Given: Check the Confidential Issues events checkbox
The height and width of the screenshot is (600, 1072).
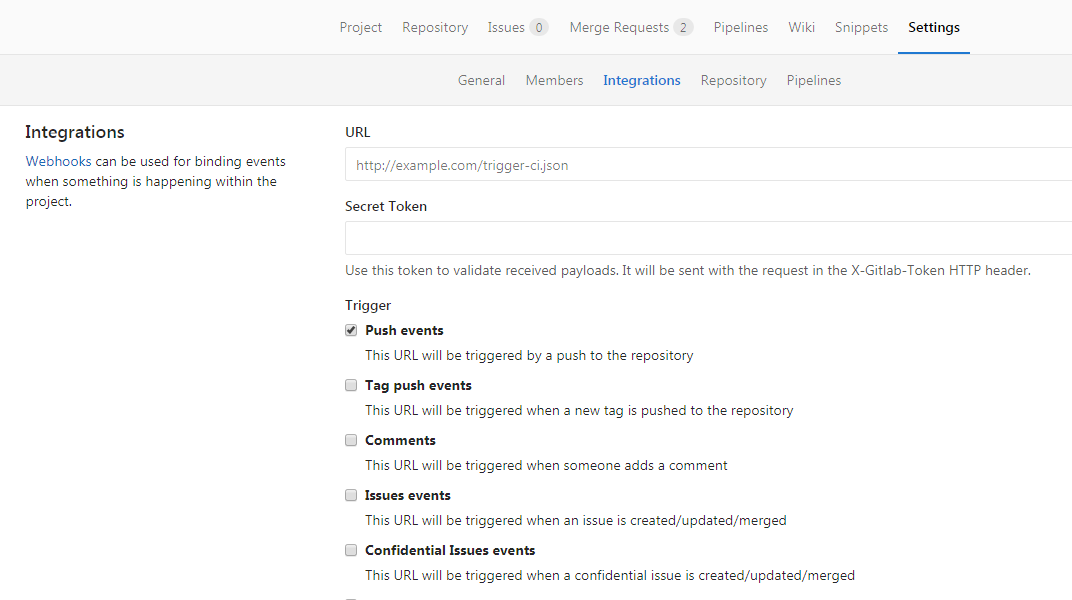Looking at the screenshot, I should point(351,551).
